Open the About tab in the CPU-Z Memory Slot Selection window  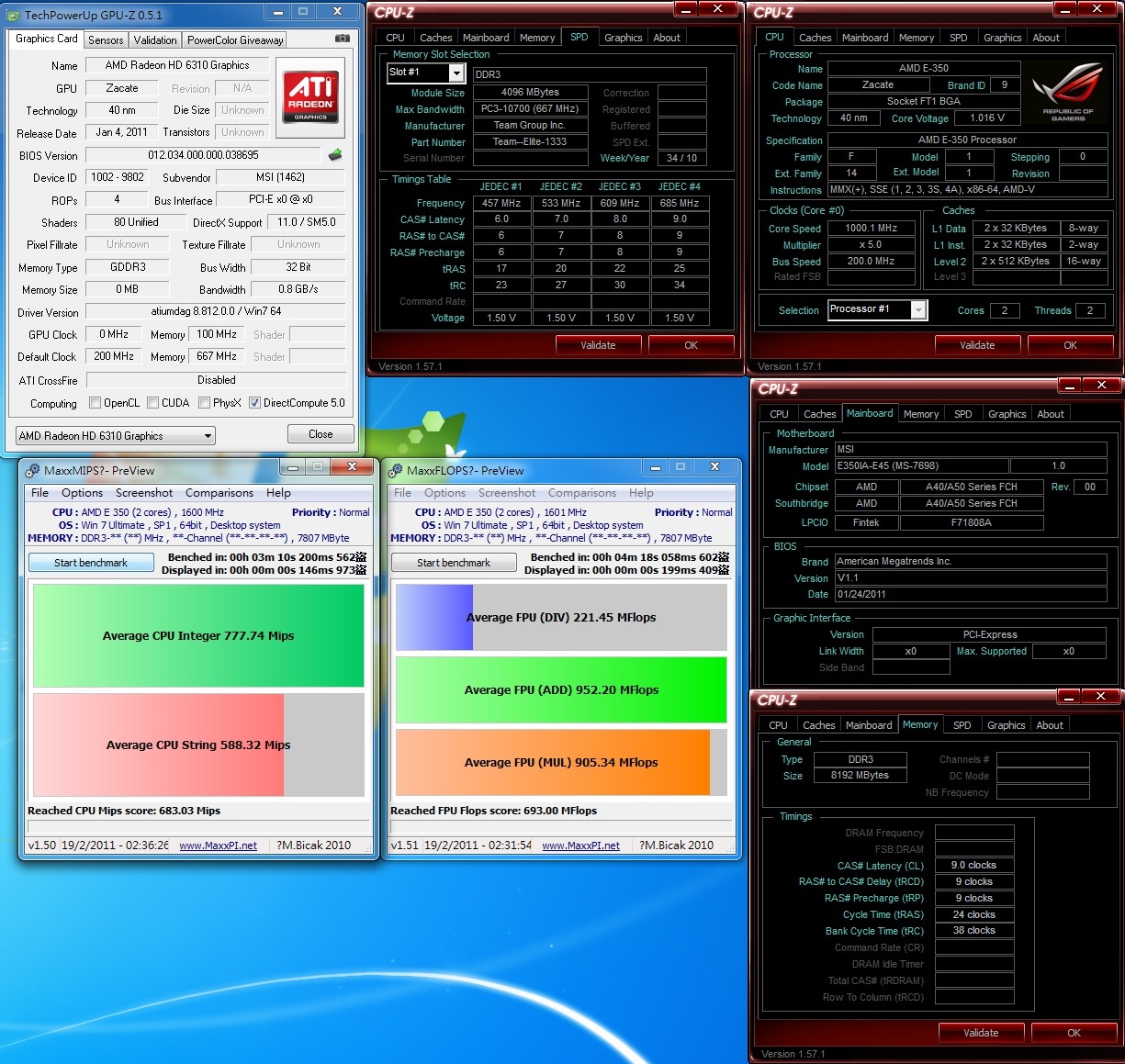[x=667, y=38]
